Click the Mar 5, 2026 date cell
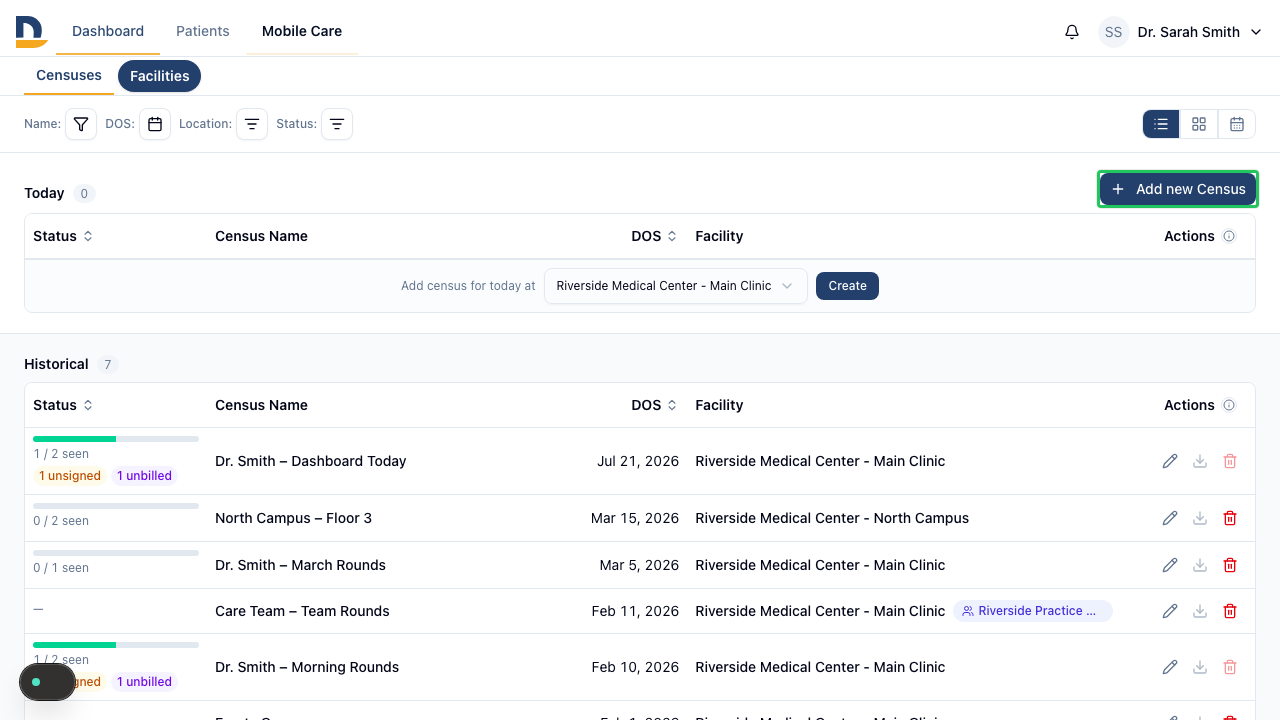This screenshot has width=1280, height=720. tap(640, 565)
